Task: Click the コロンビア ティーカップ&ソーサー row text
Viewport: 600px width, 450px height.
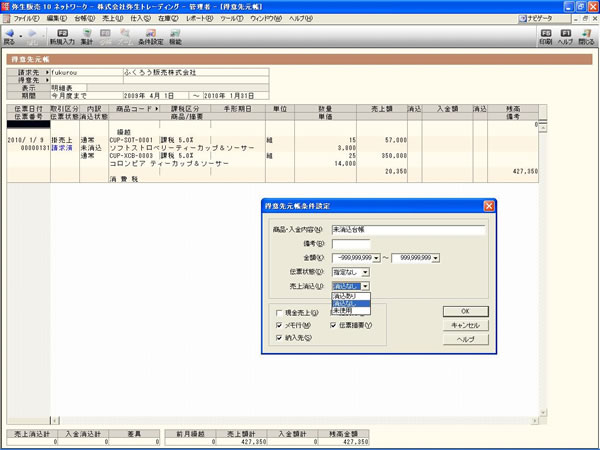Action: (169, 163)
